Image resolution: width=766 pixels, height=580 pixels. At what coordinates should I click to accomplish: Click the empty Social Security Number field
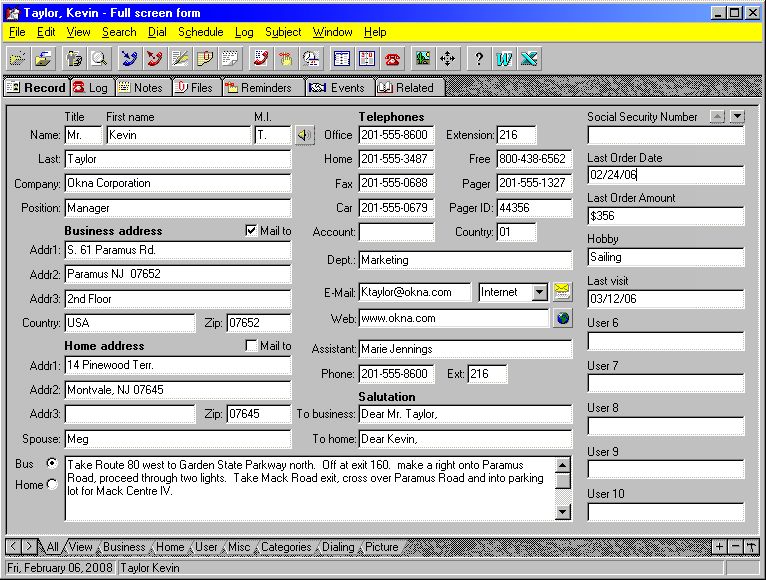click(x=666, y=135)
